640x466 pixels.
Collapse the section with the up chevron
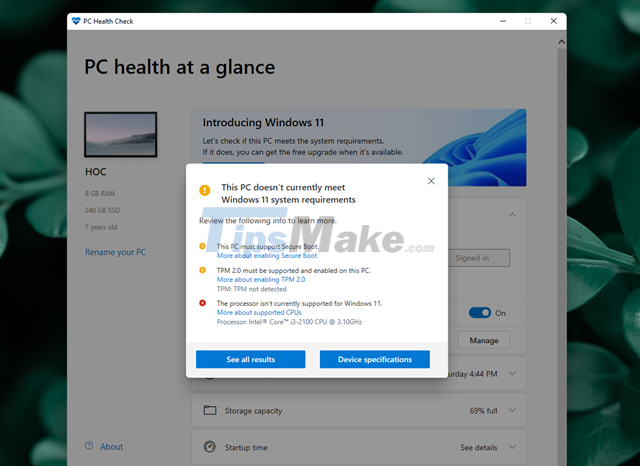(x=512, y=215)
